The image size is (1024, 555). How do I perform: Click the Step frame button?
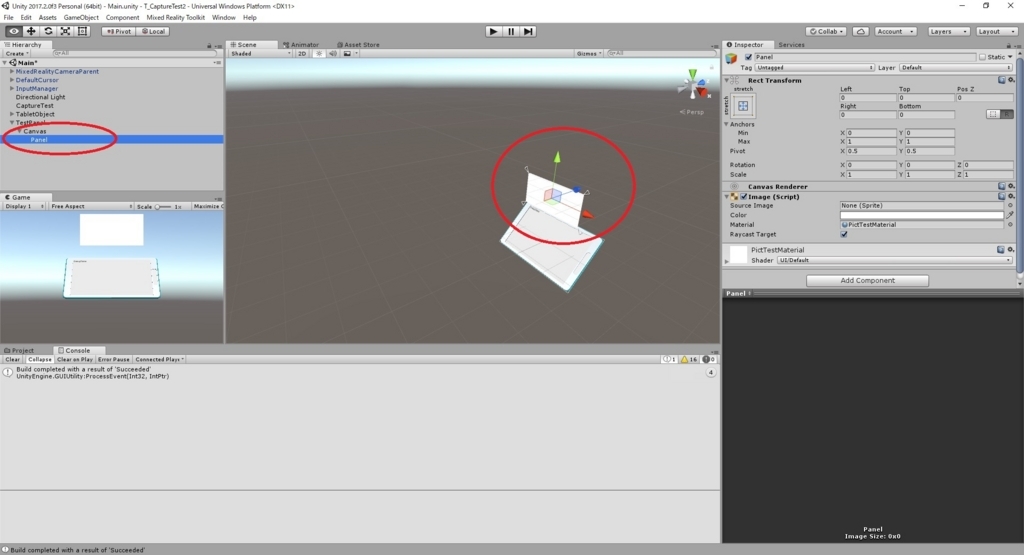point(528,31)
